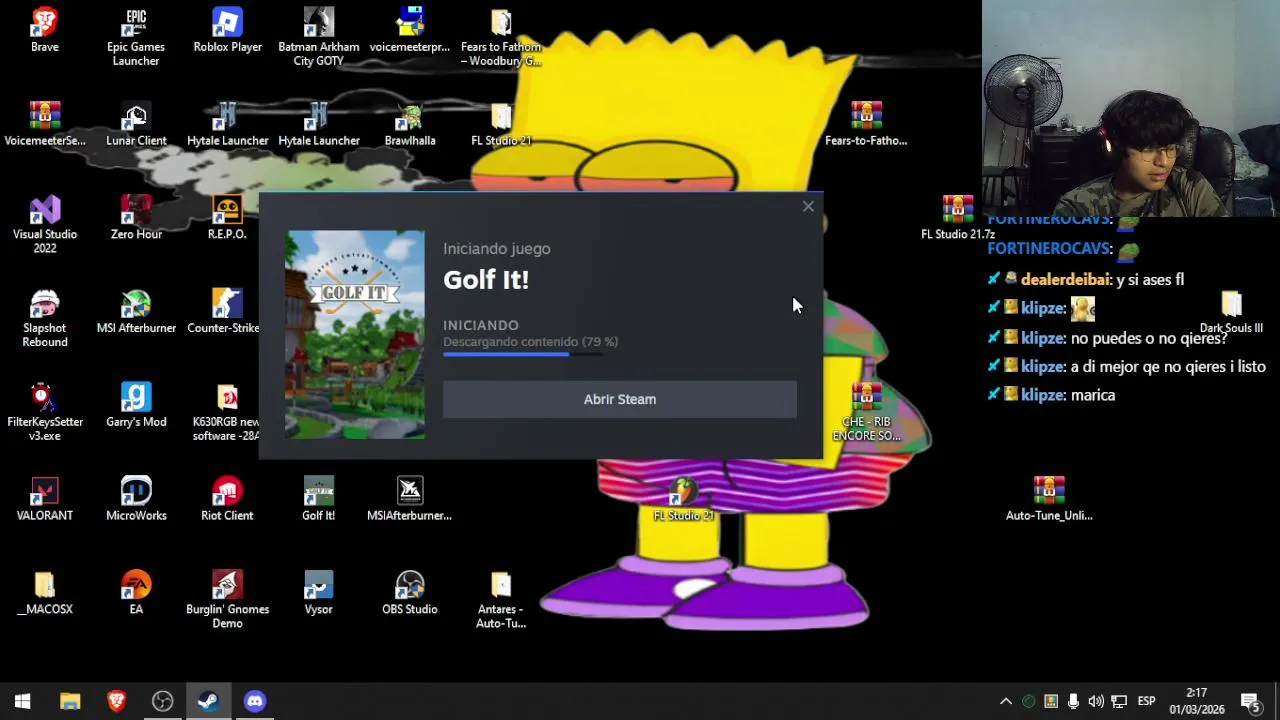Select the Counter-Strike desktop icon
Image resolution: width=1280 pixels, height=720 pixels.
(x=224, y=312)
